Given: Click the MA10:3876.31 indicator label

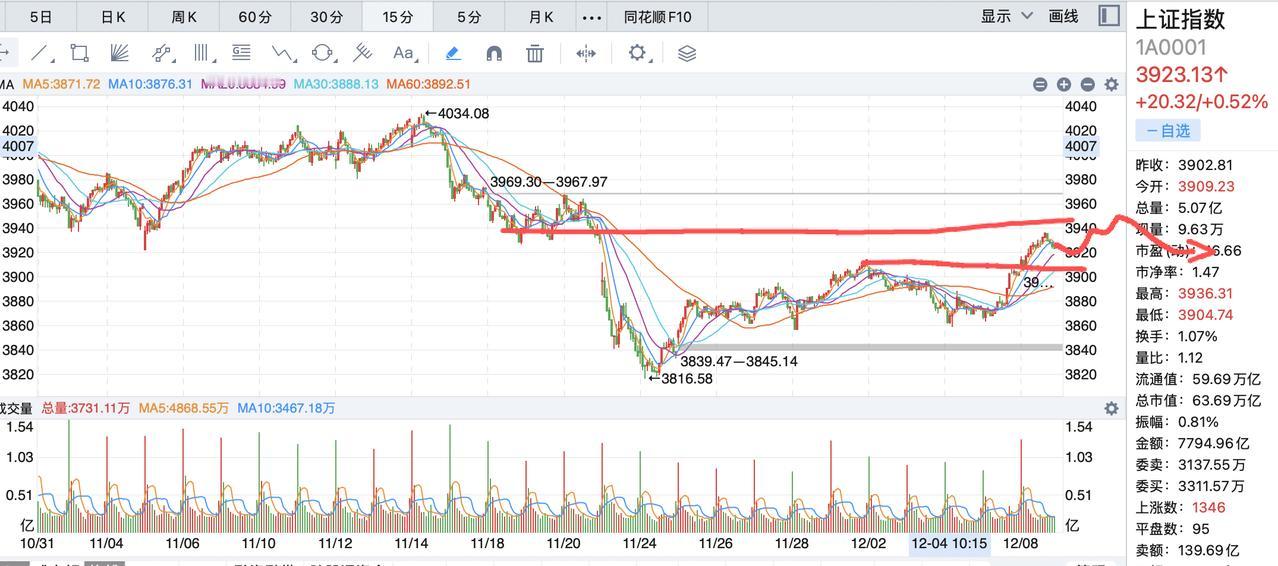Looking at the screenshot, I should pyautogui.click(x=150, y=85).
